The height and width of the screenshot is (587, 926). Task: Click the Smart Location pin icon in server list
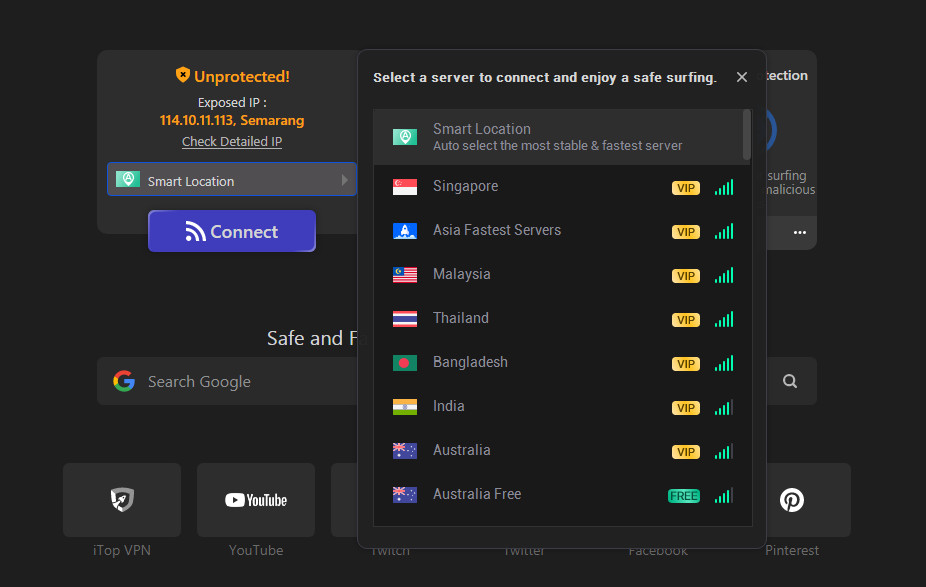point(405,137)
